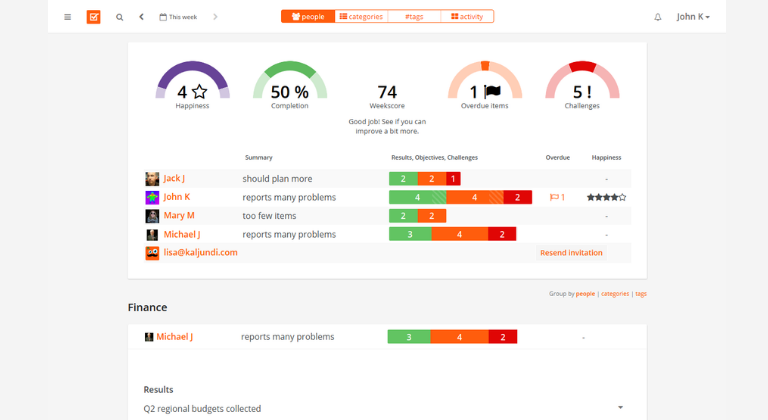This screenshot has height=420, width=768.
Task: Switch to the activity tab
Action: point(466,17)
